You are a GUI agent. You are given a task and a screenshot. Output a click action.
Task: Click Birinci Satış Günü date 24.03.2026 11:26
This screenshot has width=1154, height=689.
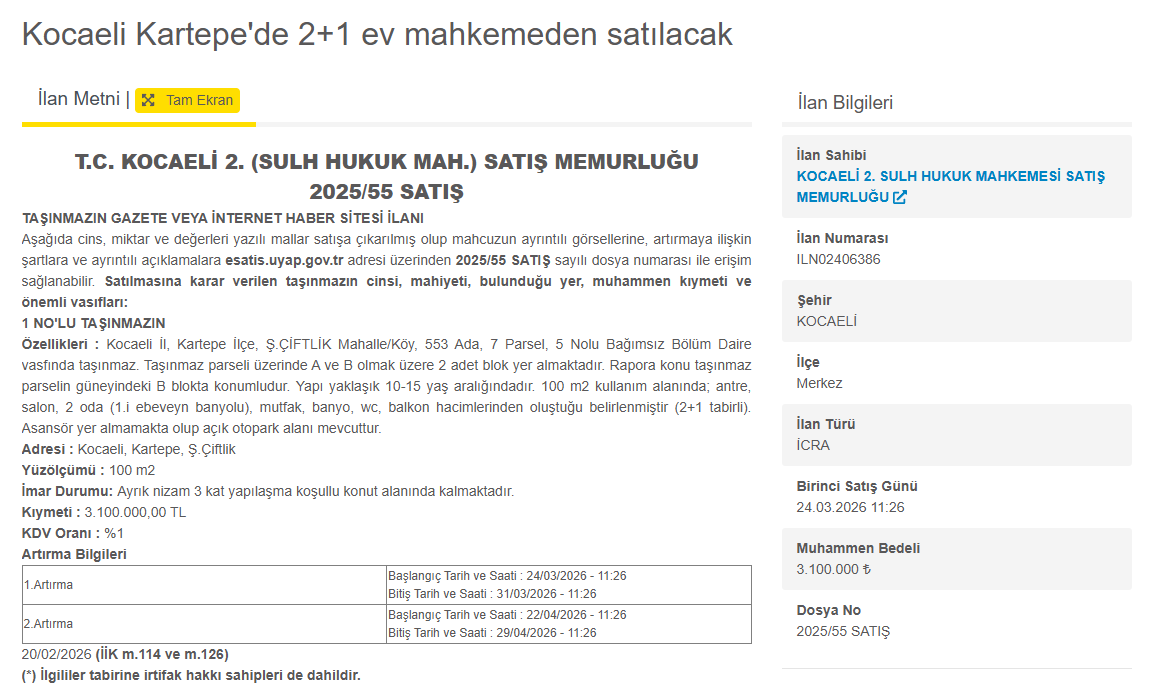[850, 507]
